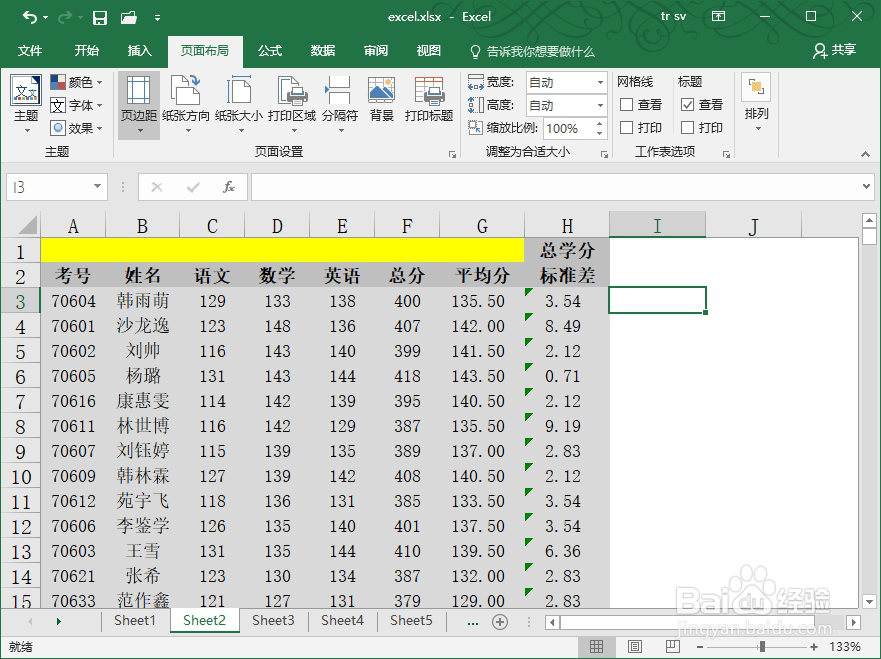
Task: Select column H header
Action: coord(567,225)
